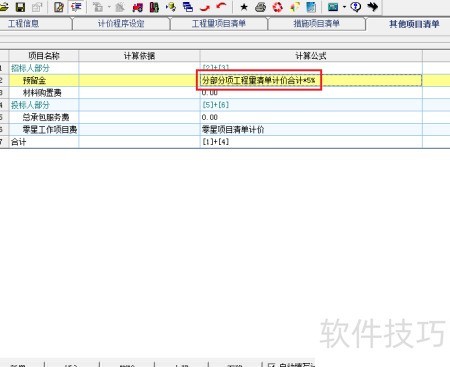Image resolution: width=450 pixels, height=367 pixels.
Task: Click the red curved swoosh icon
Action: coord(205,7)
